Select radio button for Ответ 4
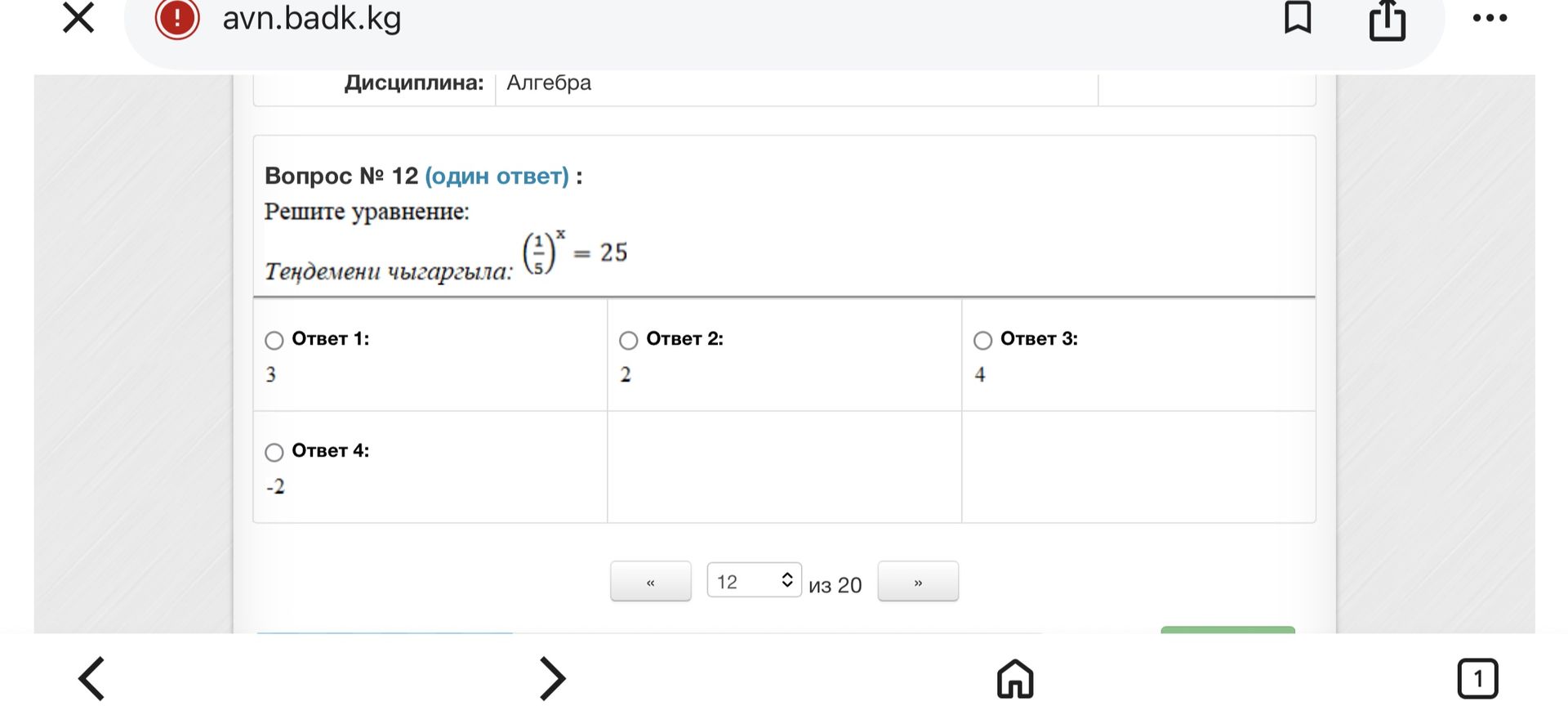 click(x=274, y=452)
